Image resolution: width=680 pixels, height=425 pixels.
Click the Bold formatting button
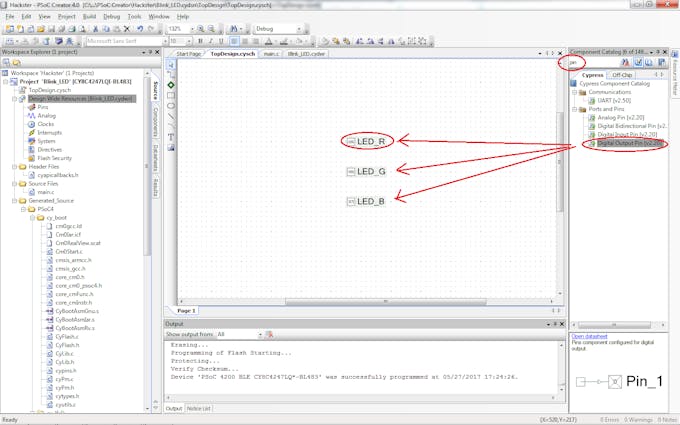201,41
